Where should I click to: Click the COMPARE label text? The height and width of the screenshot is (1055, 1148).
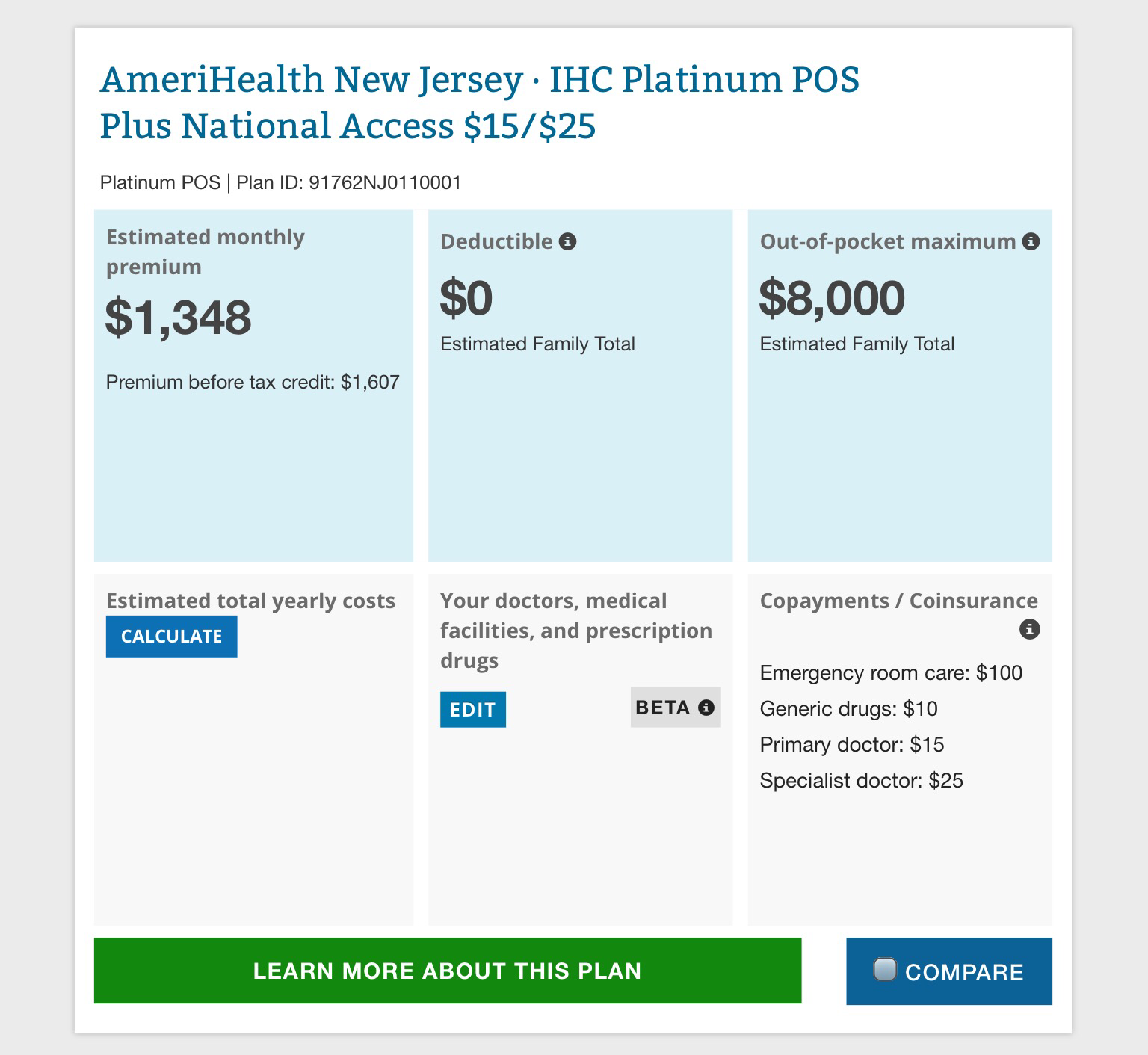click(x=964, y=972)
